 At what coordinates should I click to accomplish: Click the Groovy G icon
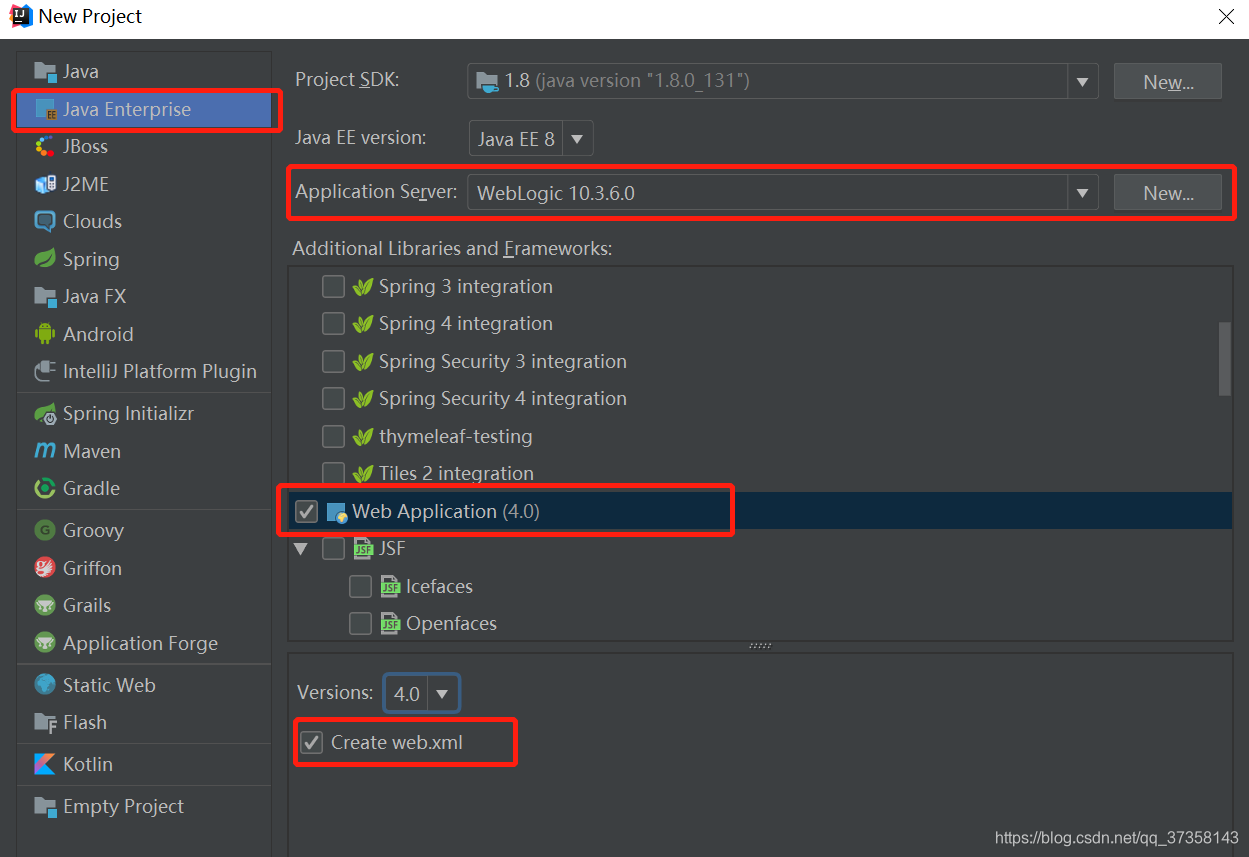pos(45,530)
